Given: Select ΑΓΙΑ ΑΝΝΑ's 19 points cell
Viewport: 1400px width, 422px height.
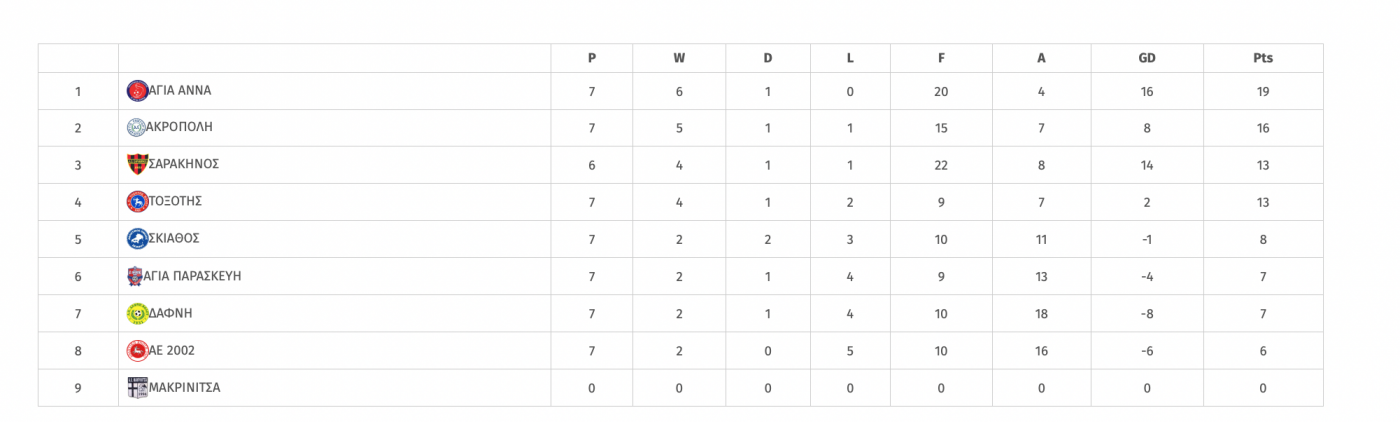Looking at the screenshot, I should [1263, 91].
